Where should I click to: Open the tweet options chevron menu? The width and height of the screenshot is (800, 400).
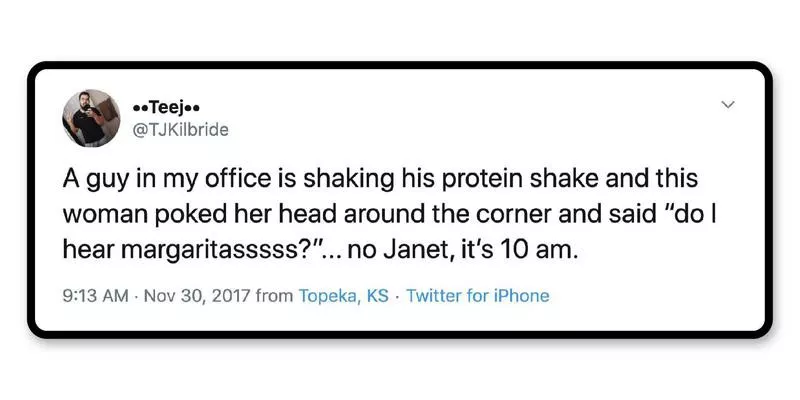pyautogui.click(x=728, y=105)
